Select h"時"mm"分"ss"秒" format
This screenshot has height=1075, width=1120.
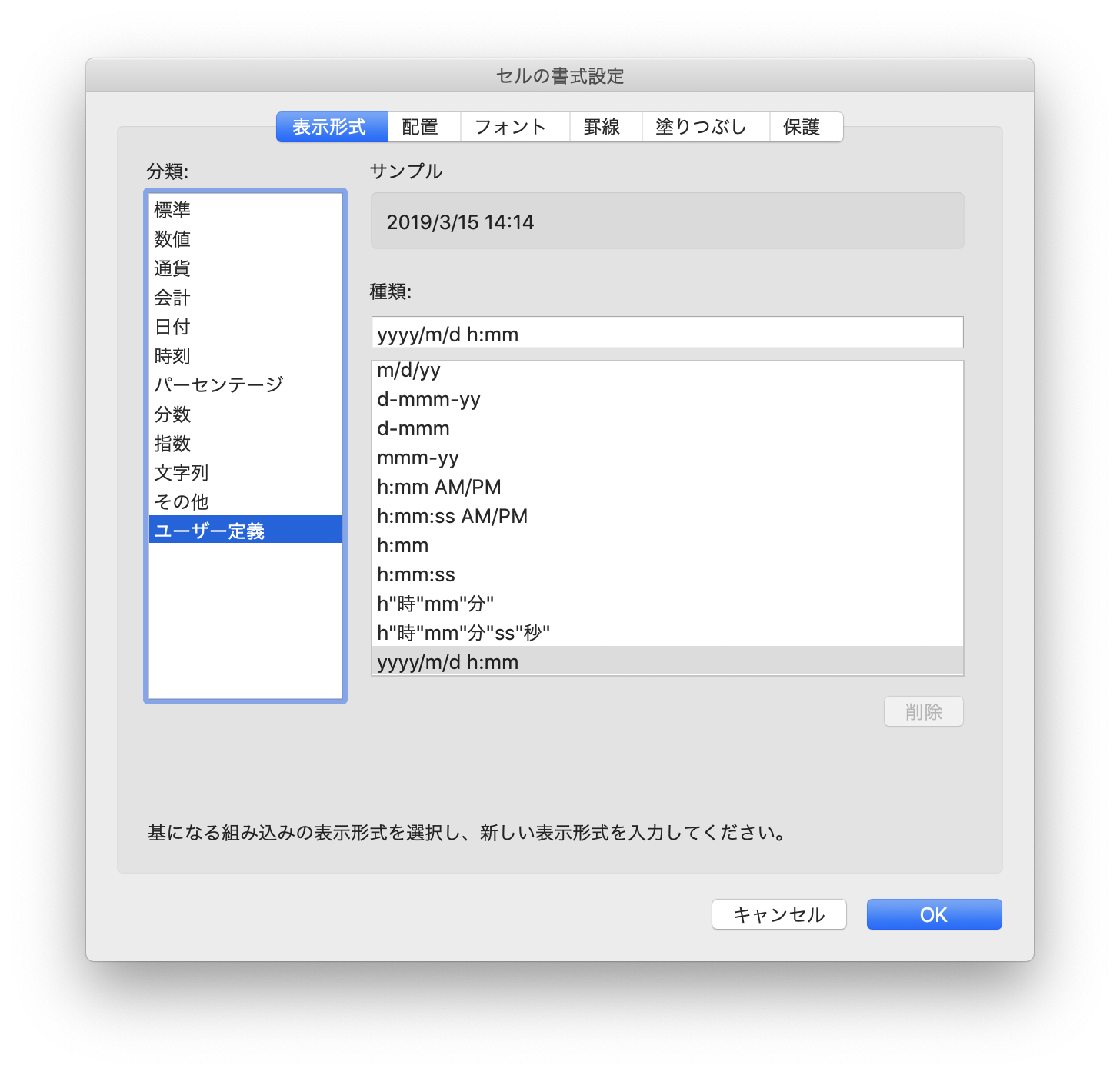pos(667,633)
